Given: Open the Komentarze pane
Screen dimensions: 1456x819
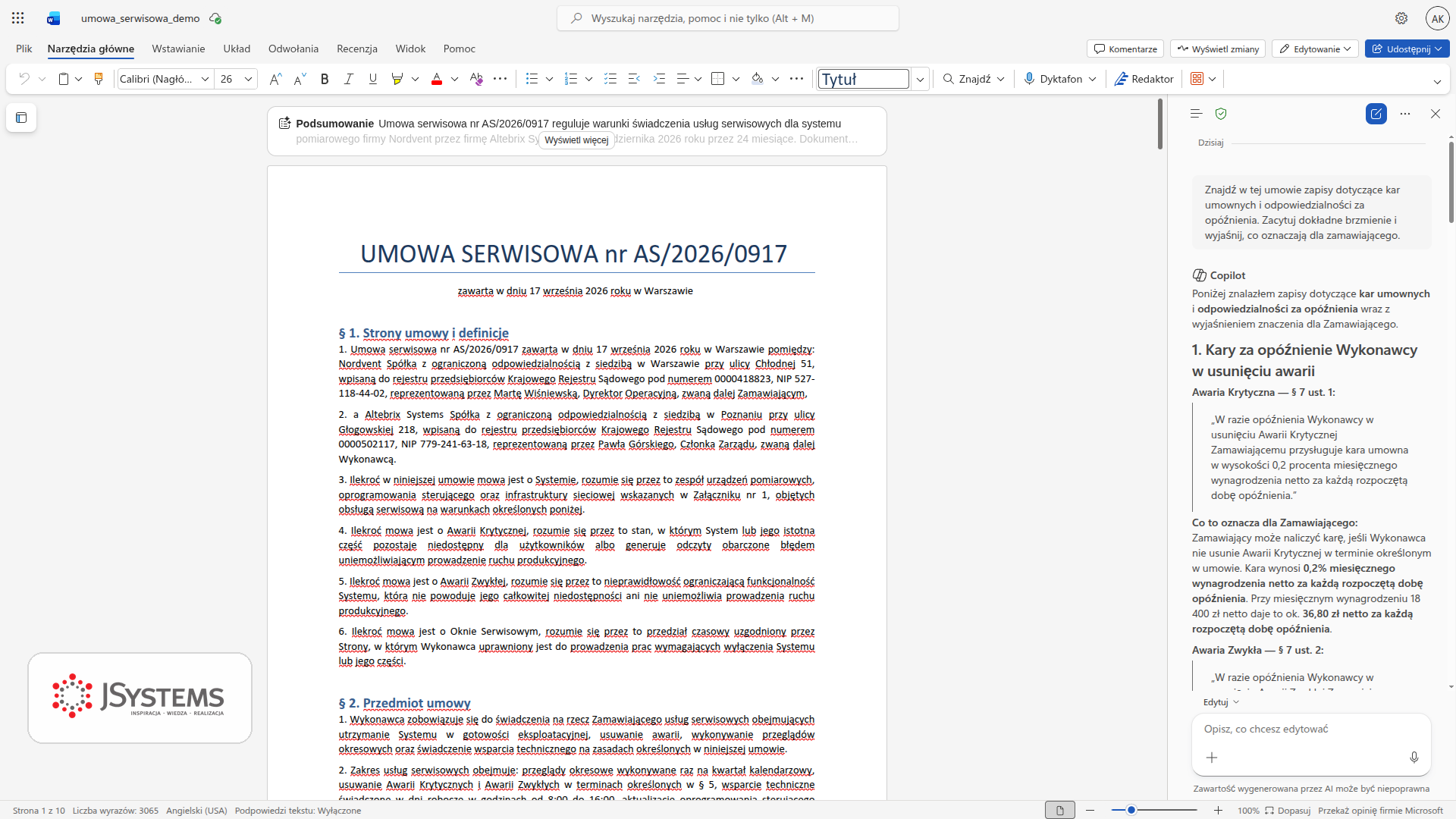Looking at the screenshot, I should pos(1125,49).
